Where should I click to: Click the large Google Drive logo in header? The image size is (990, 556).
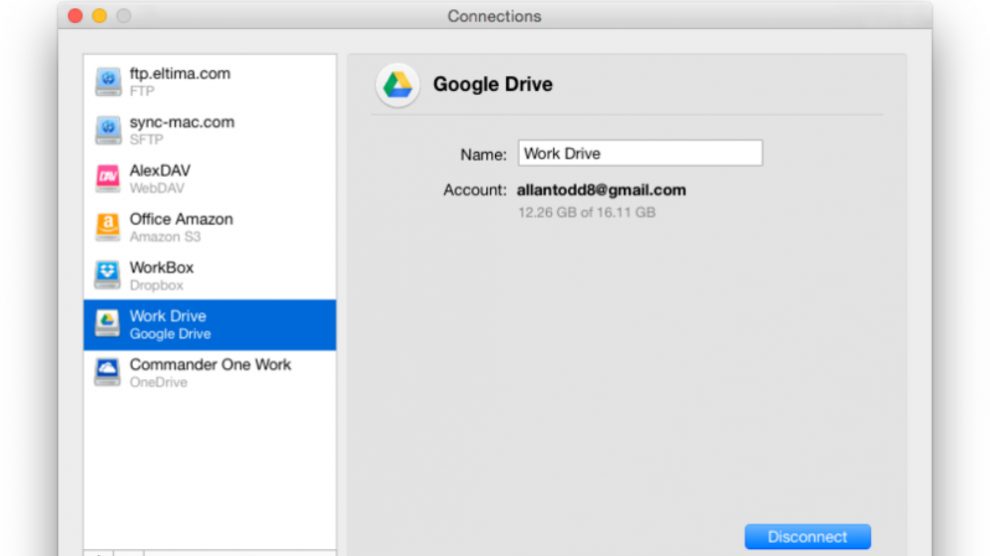tap(398, 85)
